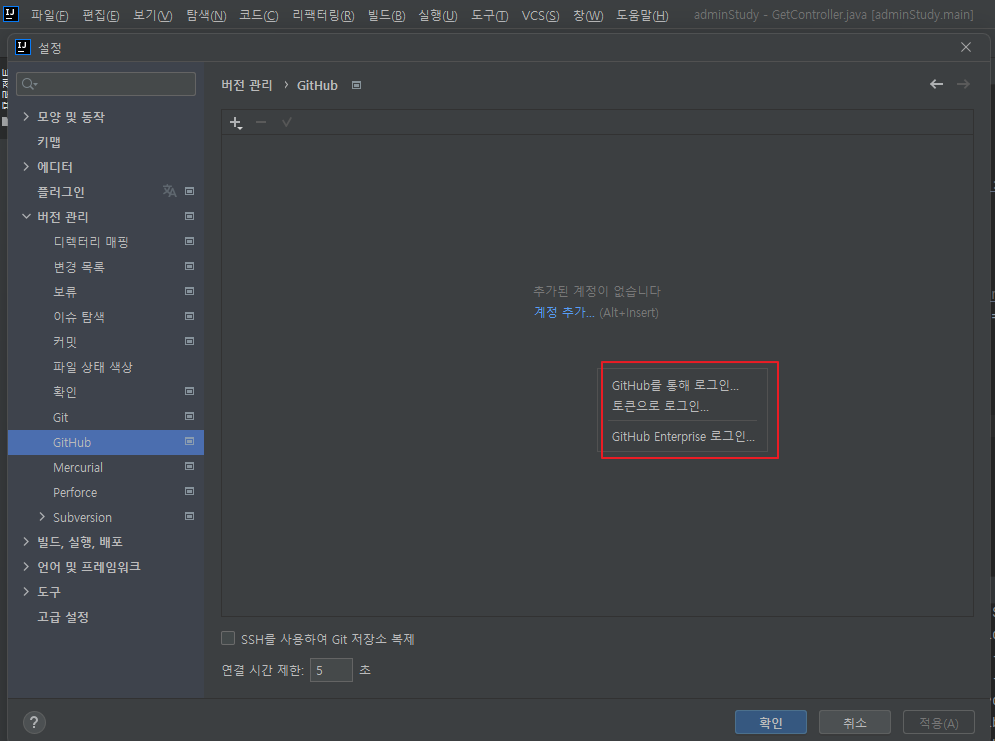This screenshot has width=995, height=741.
Task: Close the 설정 dialog with X
Action: (x=966, y=48)
